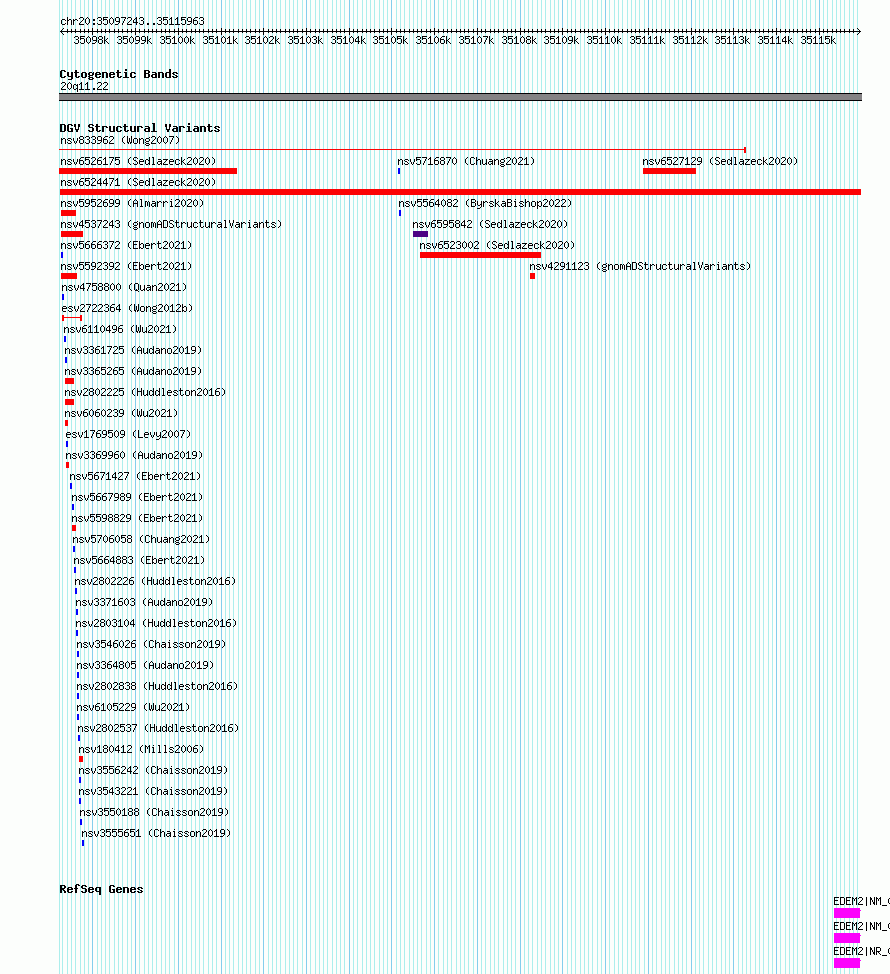Select nsv6105229 (Wu2021) label
This screenshot has height=974, width=890.
tap(134, 708)
